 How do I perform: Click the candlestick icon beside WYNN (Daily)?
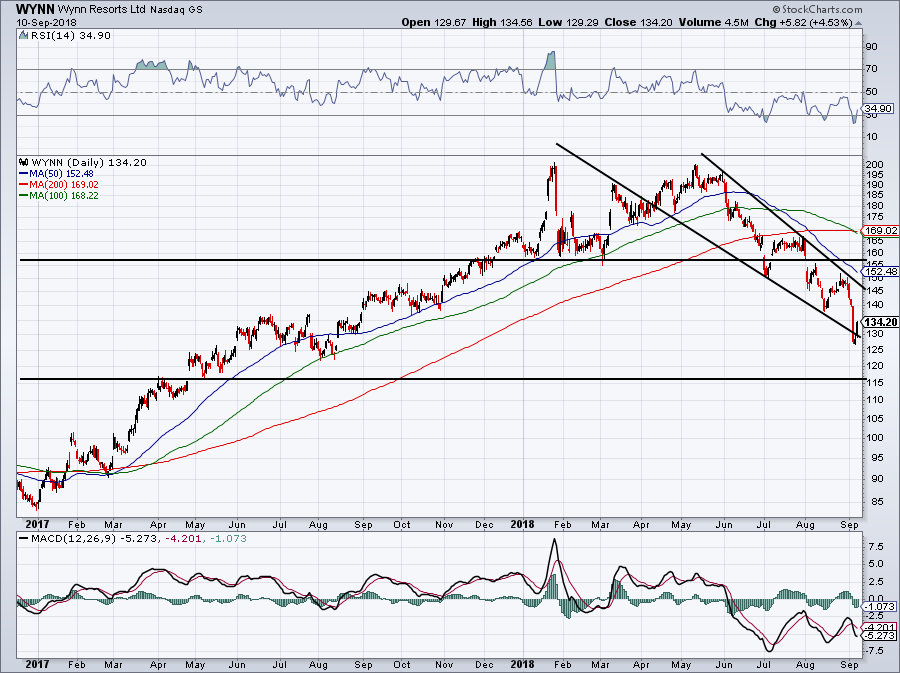click(22, 161)
